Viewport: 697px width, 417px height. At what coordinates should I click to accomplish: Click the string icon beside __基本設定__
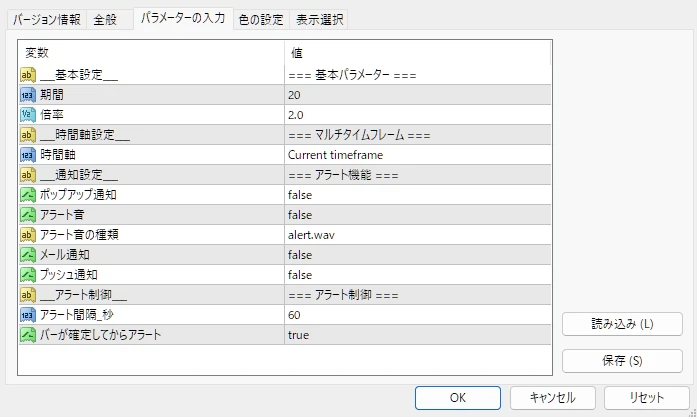[x=28, y=75]
